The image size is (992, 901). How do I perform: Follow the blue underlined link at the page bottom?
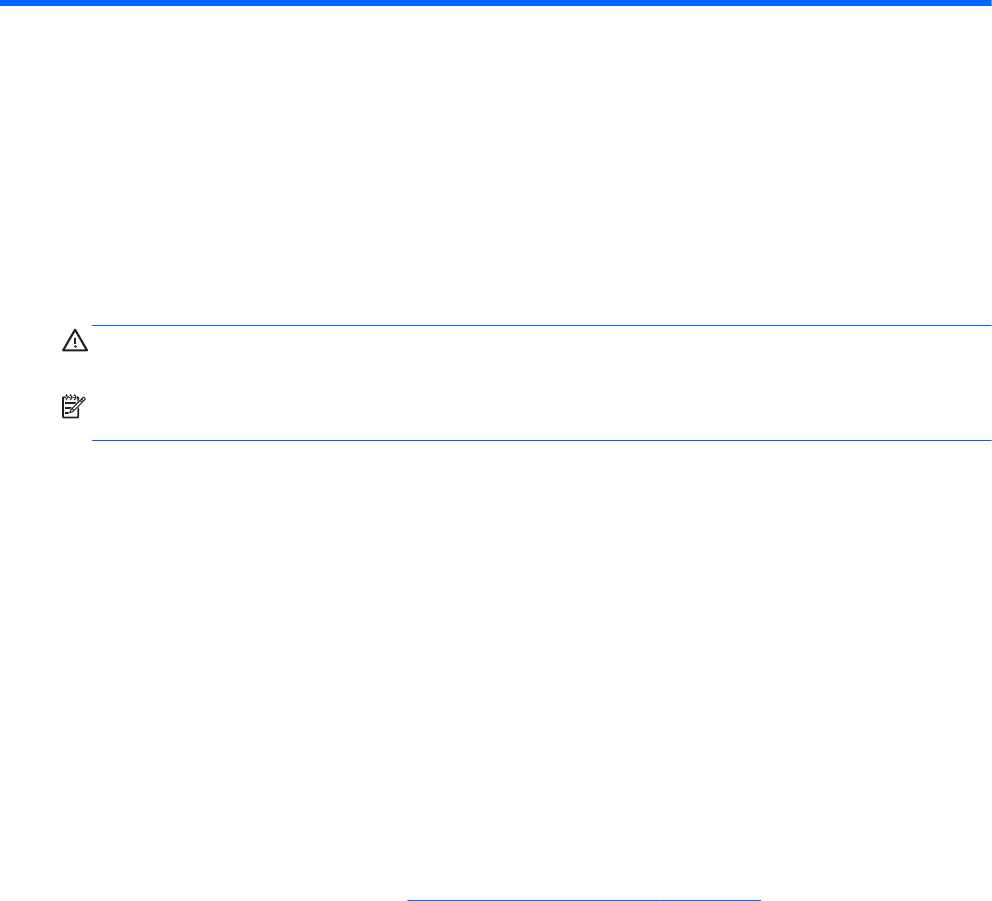(x=584, y=899)
